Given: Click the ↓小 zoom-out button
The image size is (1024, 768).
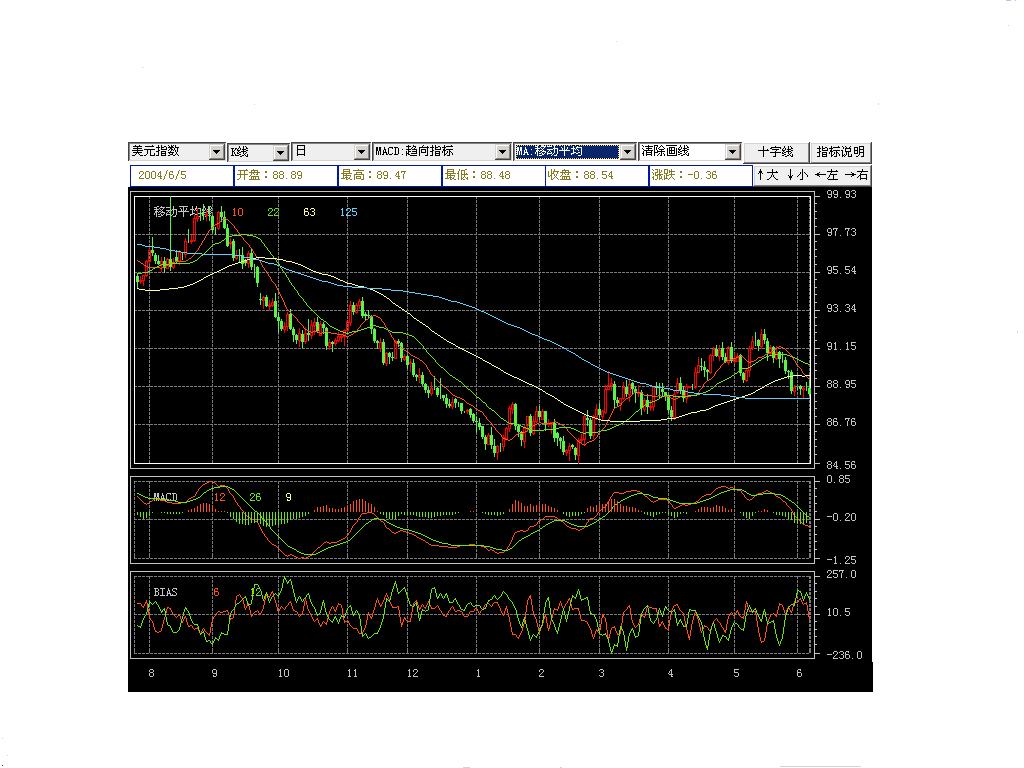Looking at the screenshot, I should (x=797, y=175).
